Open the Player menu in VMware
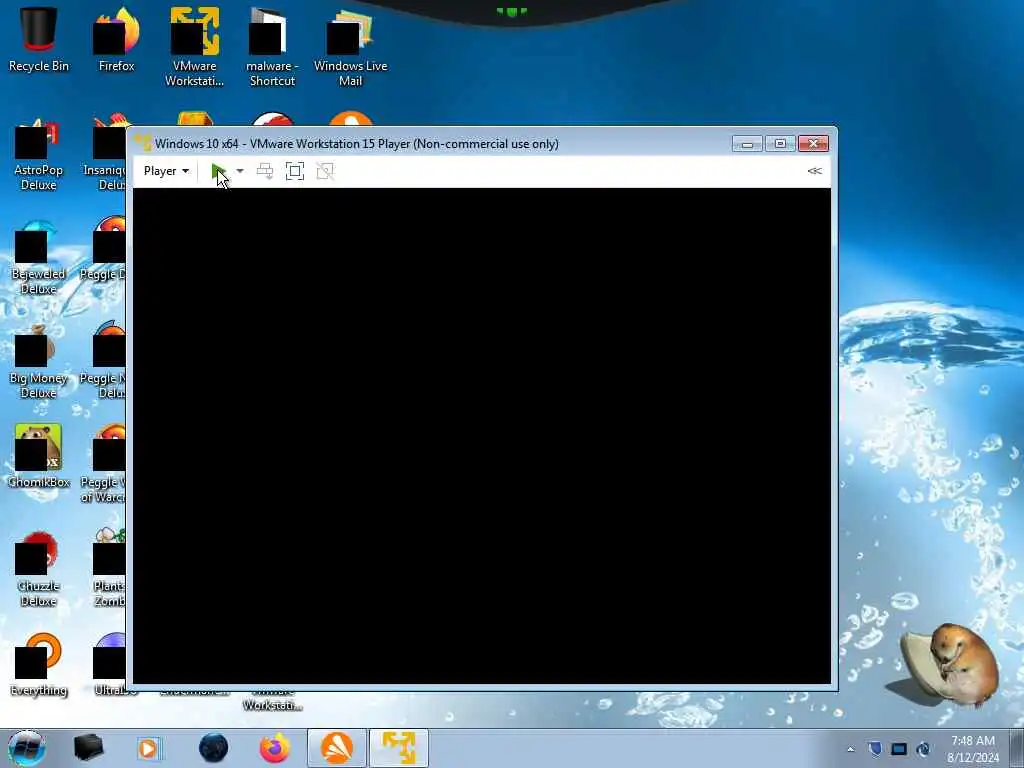 click(166, 171)
